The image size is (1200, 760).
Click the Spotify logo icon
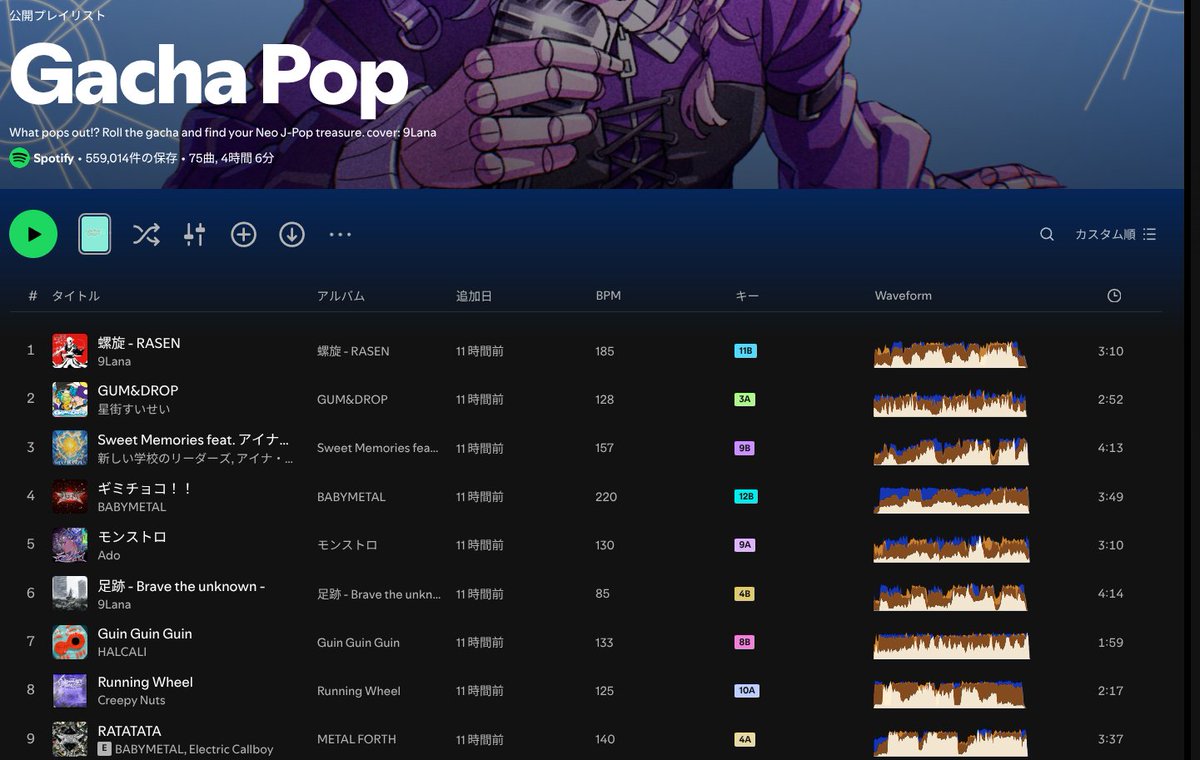click(x=19, y=158)
